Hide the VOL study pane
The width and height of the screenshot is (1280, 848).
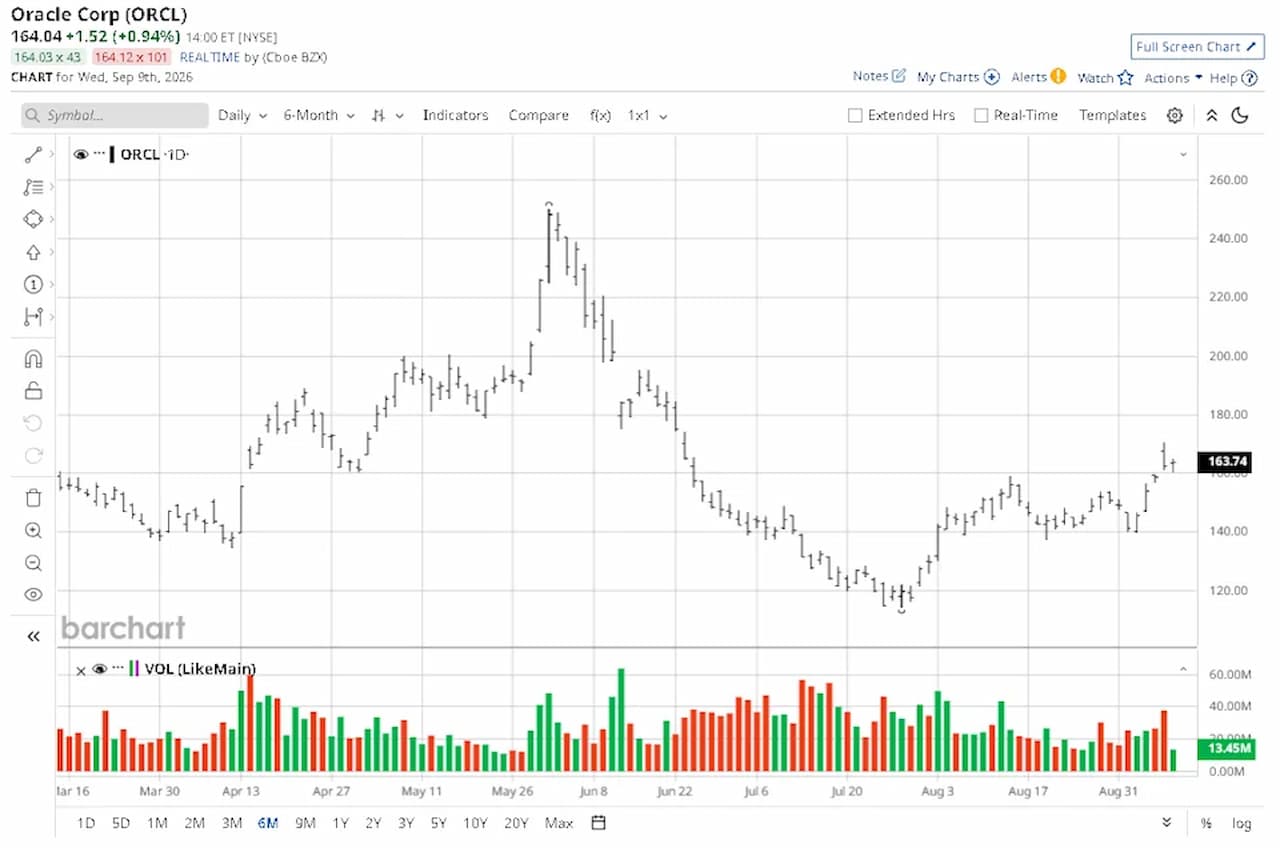(99, 669)
